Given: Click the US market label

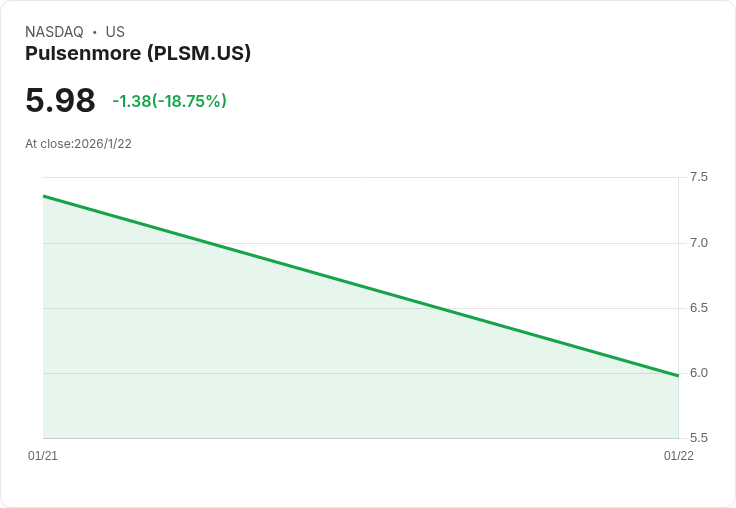Looking at the screenshot, I should (x=115, y=31).
